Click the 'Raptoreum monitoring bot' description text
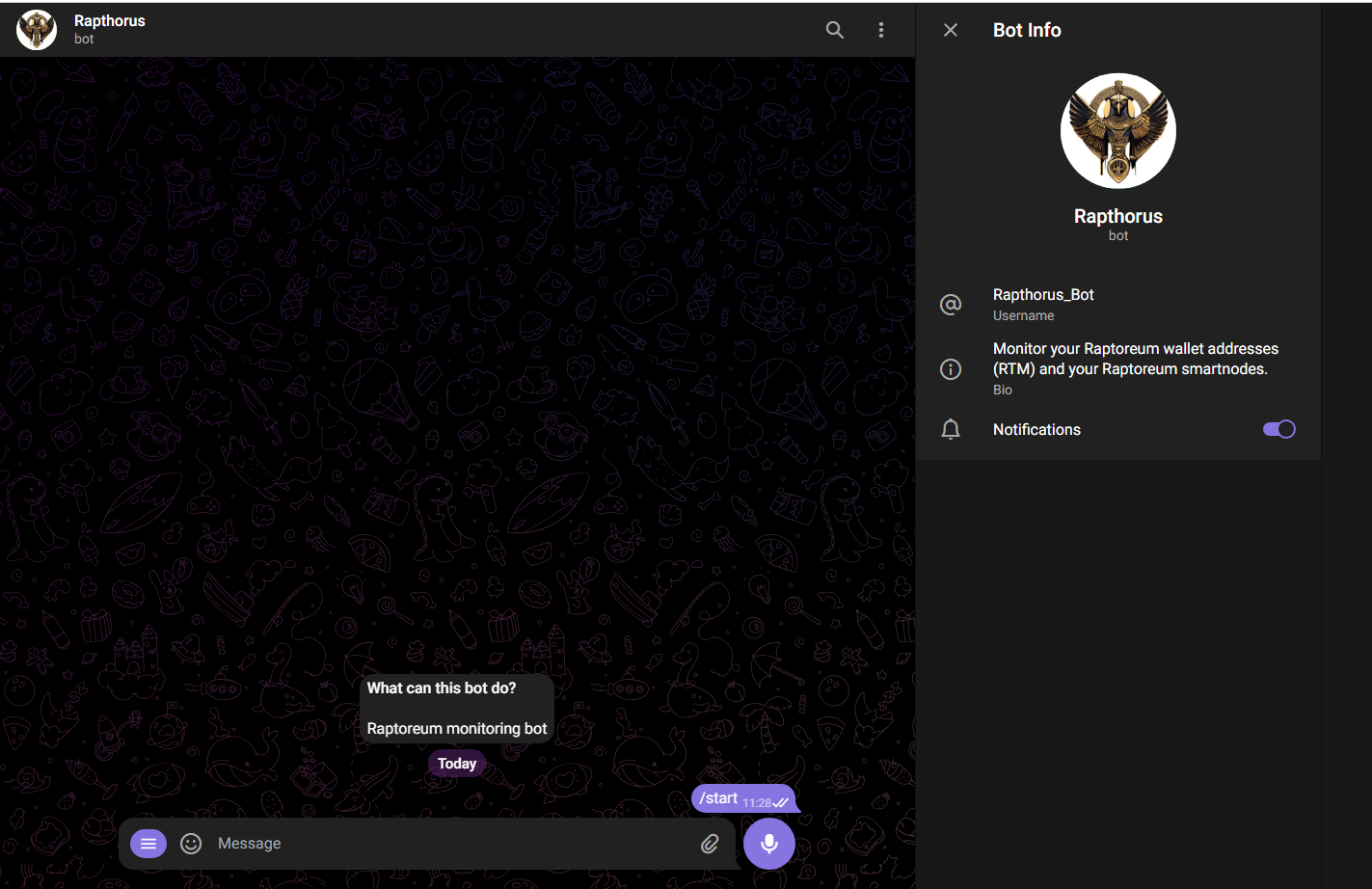 click(457, 729)
